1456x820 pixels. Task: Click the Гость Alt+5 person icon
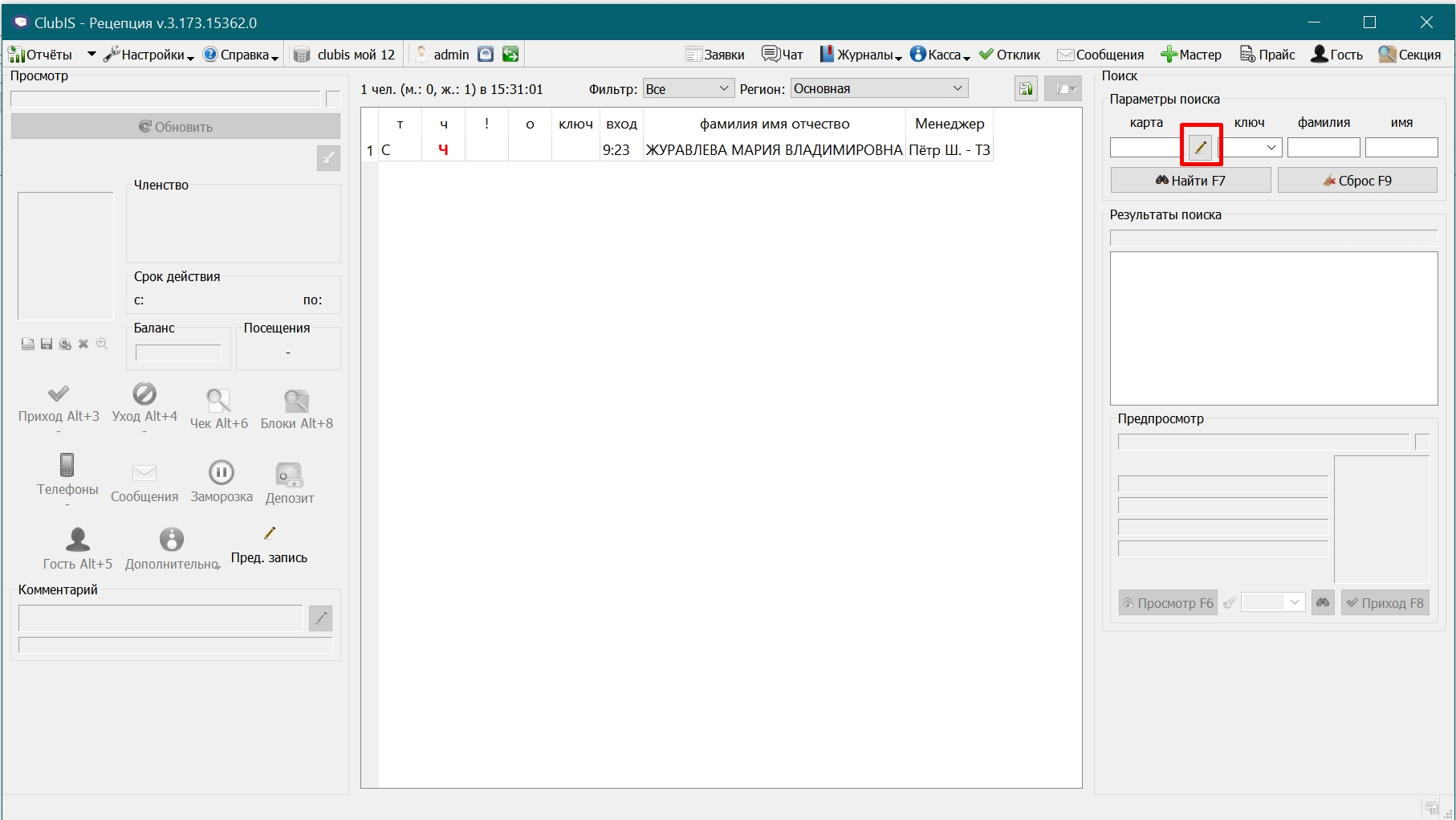78,539
